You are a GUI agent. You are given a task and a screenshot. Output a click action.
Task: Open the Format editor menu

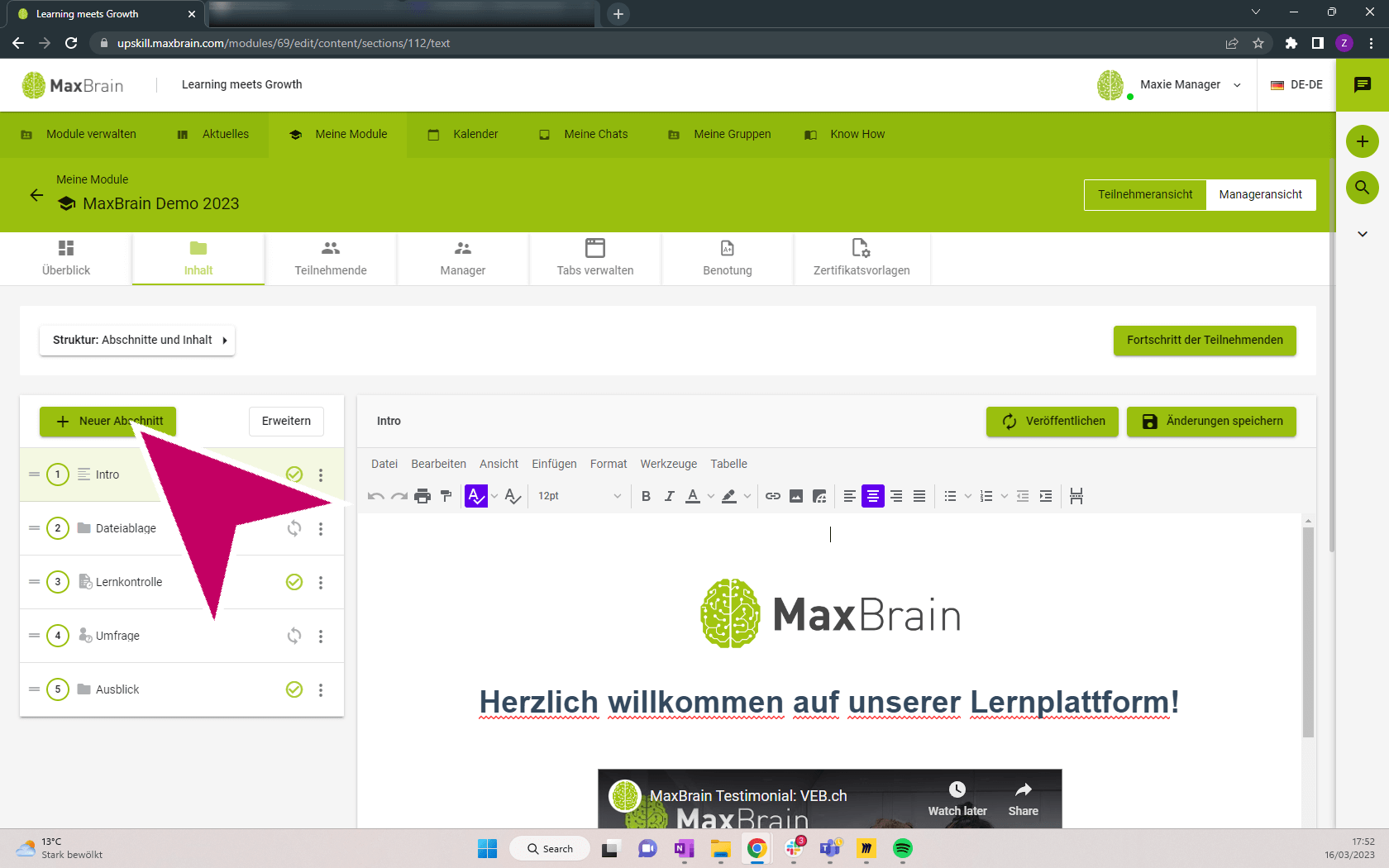[x=609, y=464]
